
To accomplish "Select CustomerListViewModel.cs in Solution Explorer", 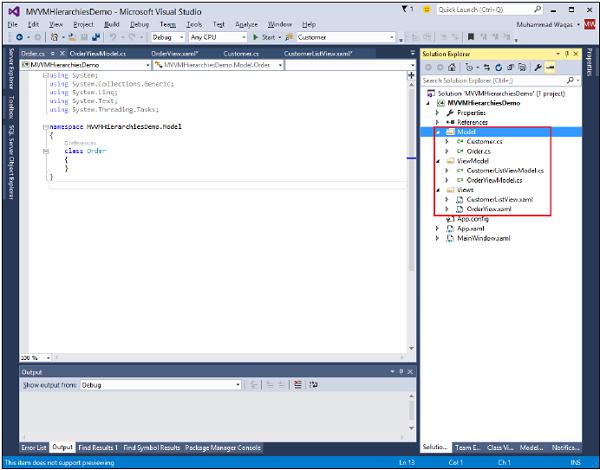I will click(x=505, y=171).
